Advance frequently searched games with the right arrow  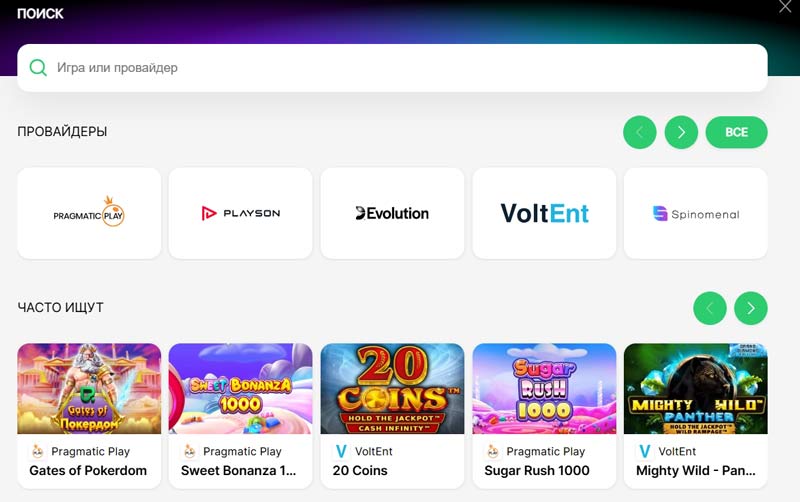(751, 308)
